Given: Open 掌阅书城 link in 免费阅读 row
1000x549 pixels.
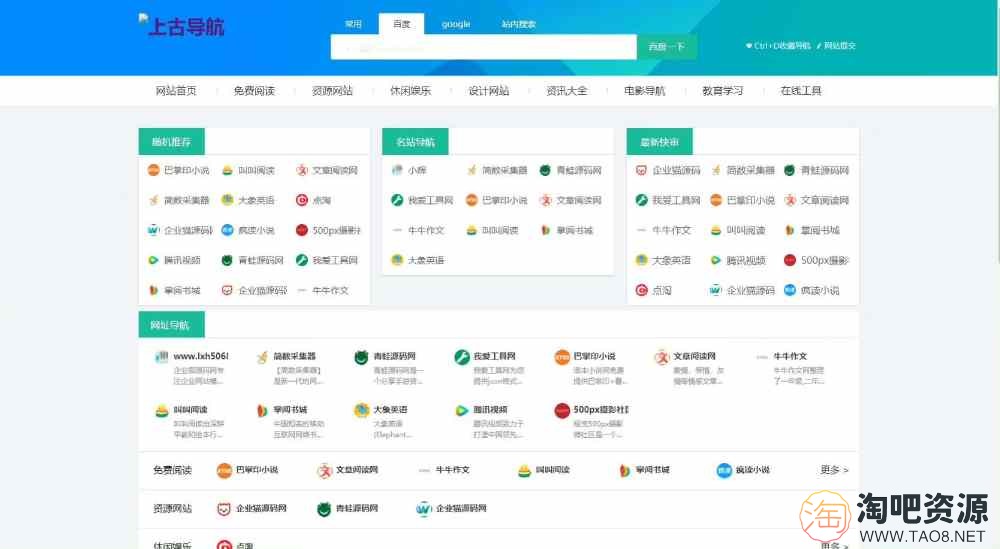Looking at the screenshot, I should [x=652, y=470].
